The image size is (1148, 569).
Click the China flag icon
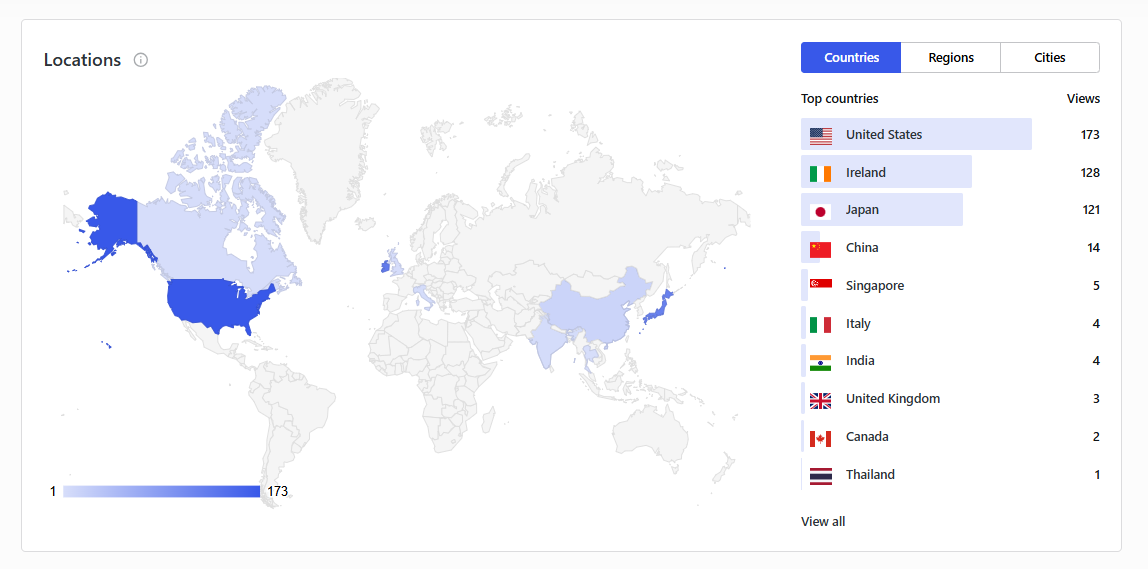(x=820, y=248)
